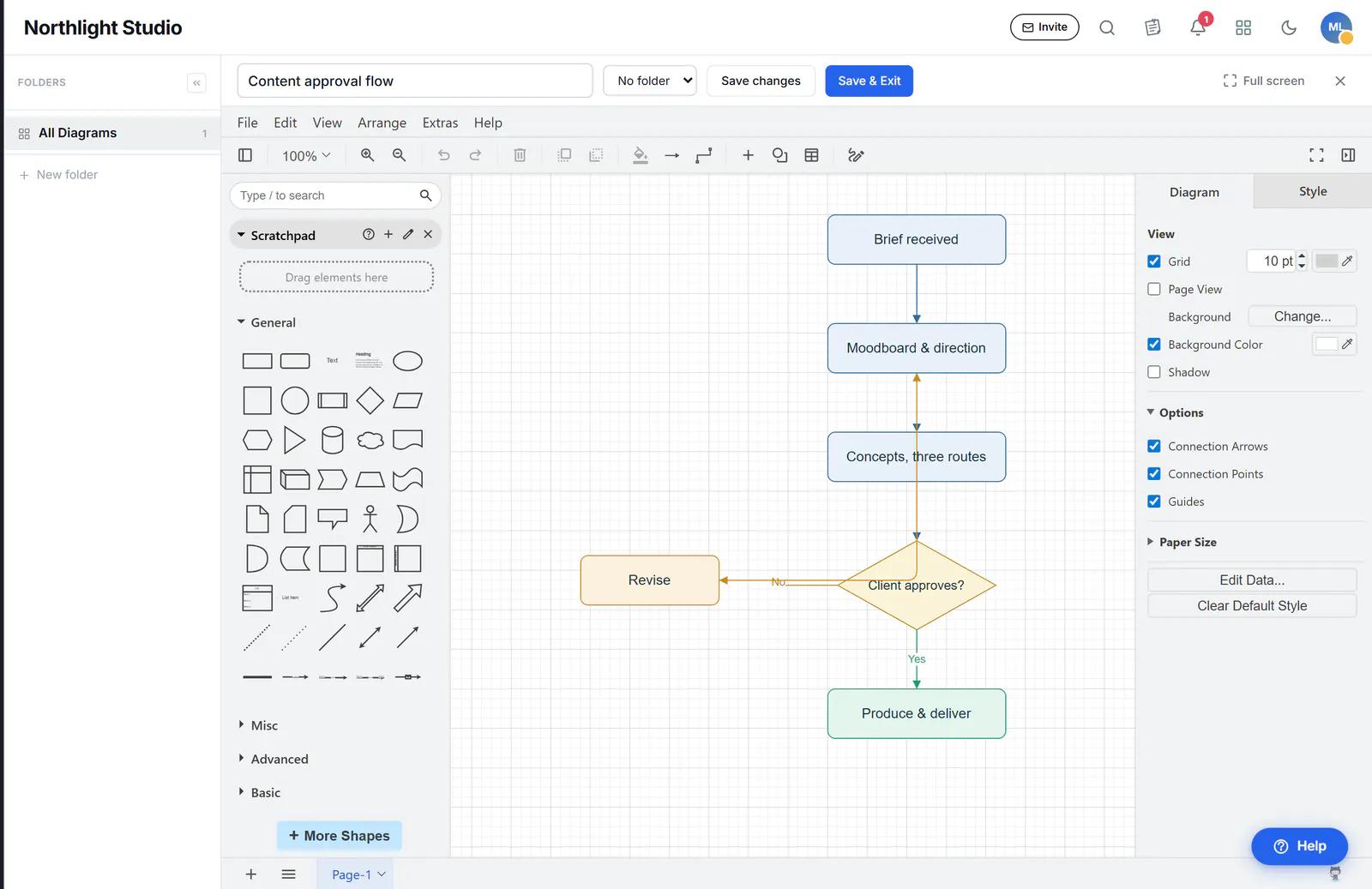This screenshot has height=889, width=1372.
Task: Uncheck the Guides option
Action: click(x=1154, y=502)
